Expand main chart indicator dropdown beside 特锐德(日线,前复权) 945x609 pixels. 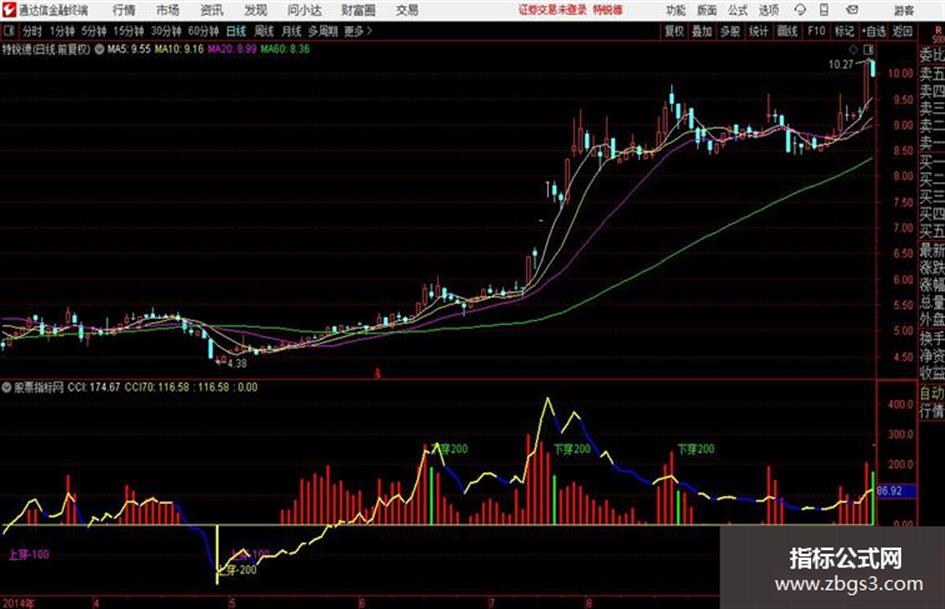click(99, 49)
